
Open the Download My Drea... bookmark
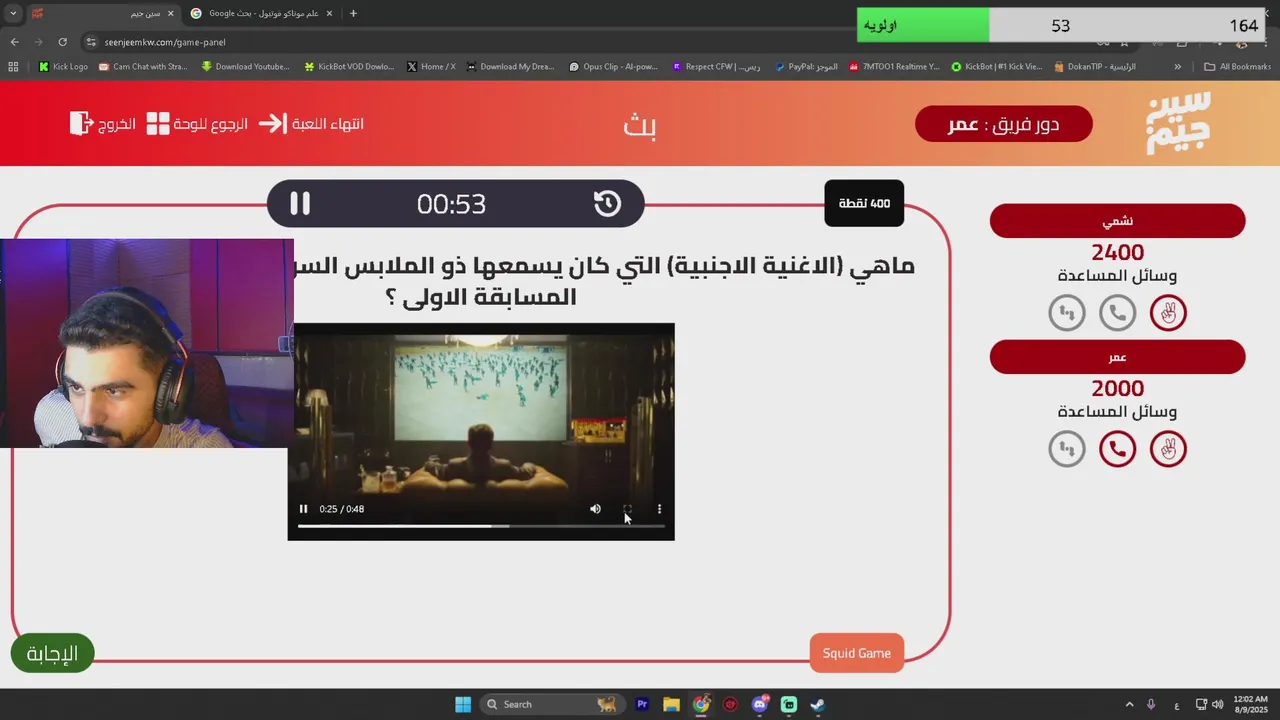coord(510,67)
